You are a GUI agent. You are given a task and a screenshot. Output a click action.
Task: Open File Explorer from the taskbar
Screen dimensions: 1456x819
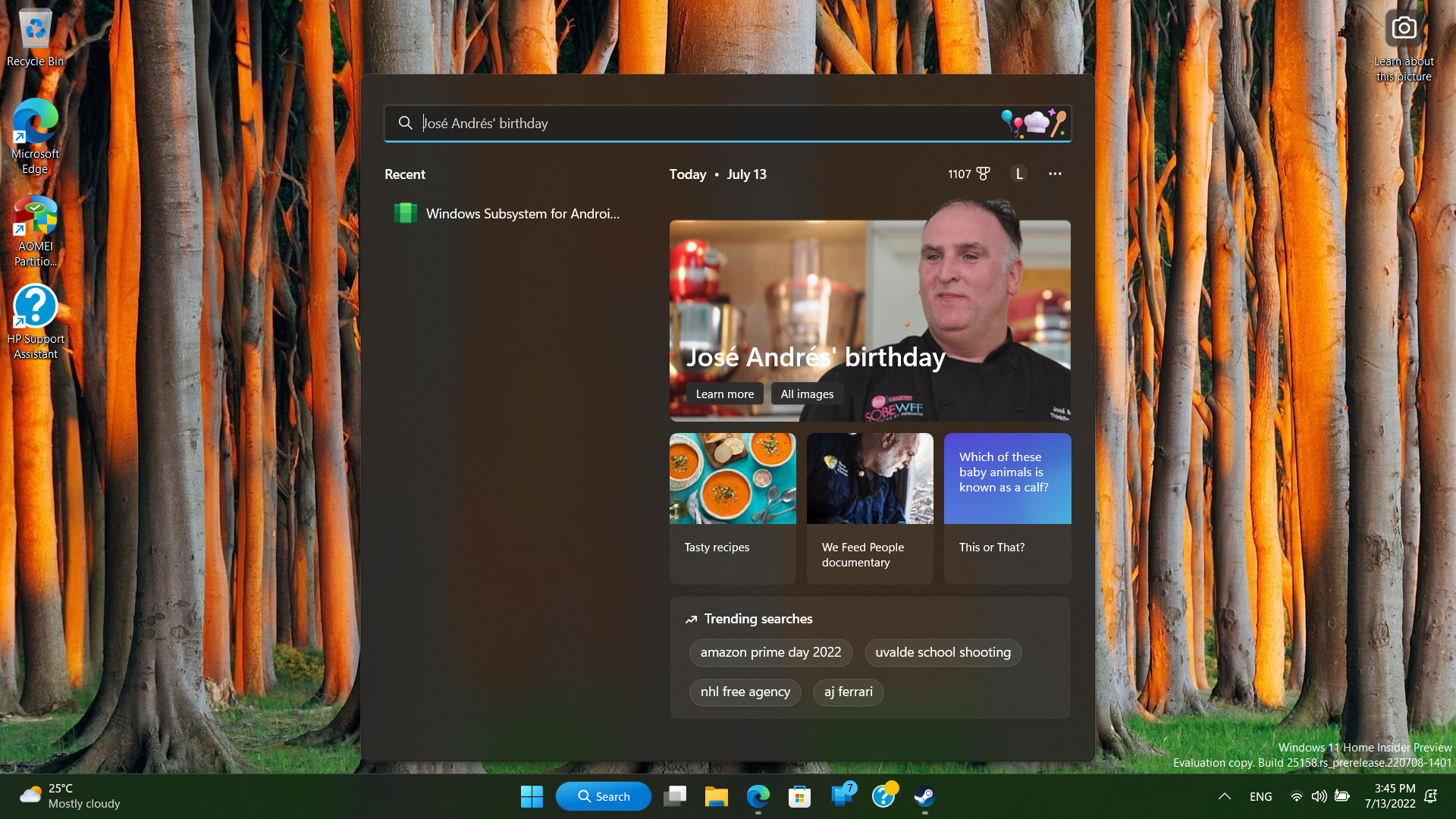(x=717, y=796)
